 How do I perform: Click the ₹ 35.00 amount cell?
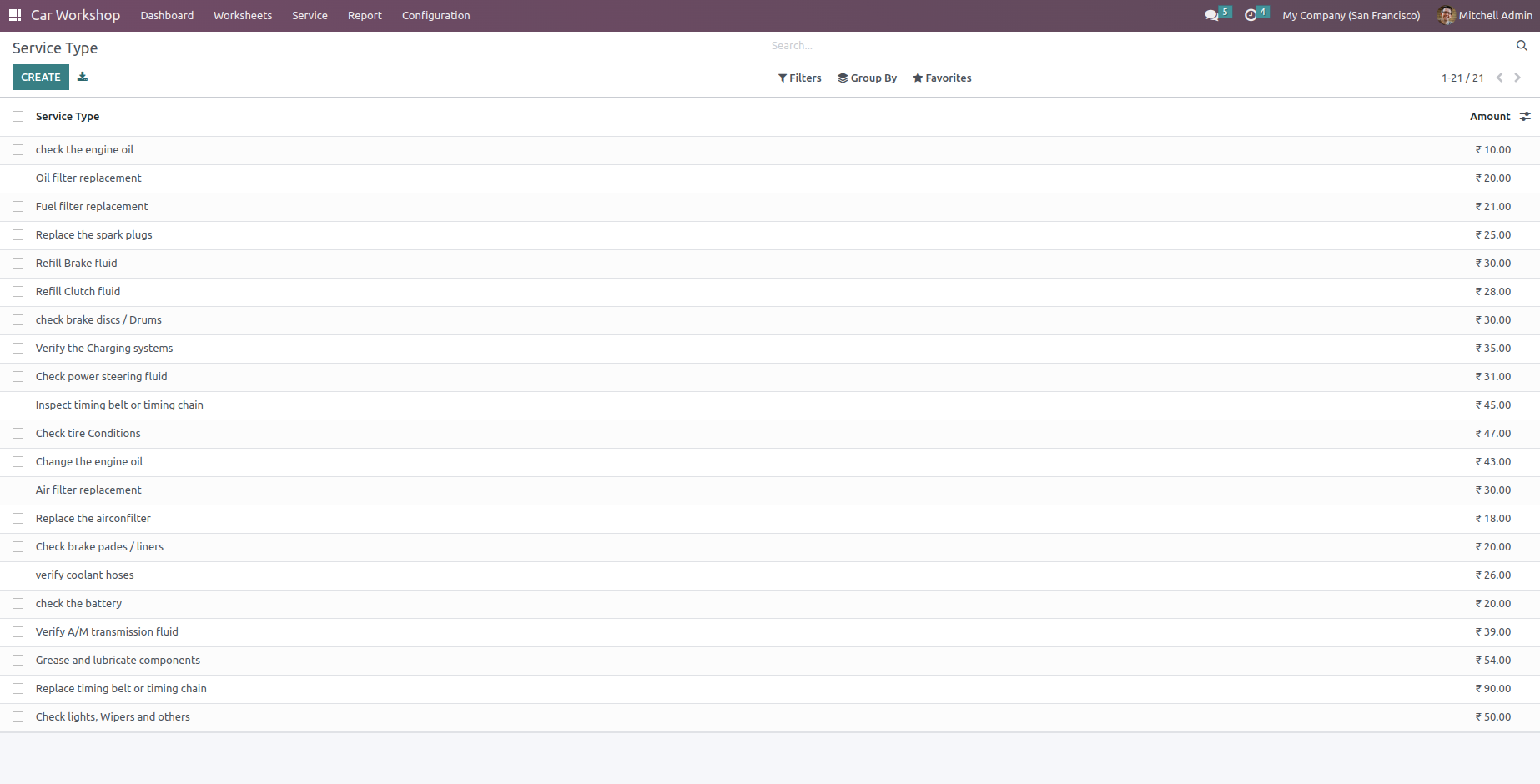point(1492,349)
